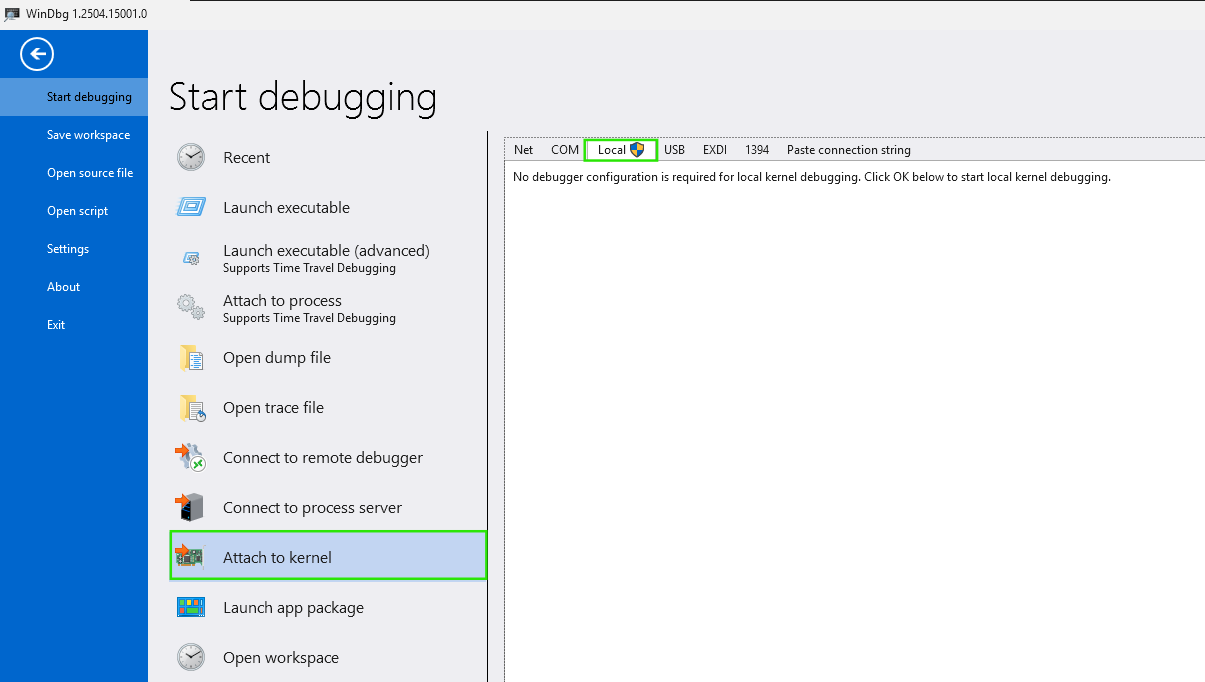Switch to the USB tab

(x=675, y=150)
